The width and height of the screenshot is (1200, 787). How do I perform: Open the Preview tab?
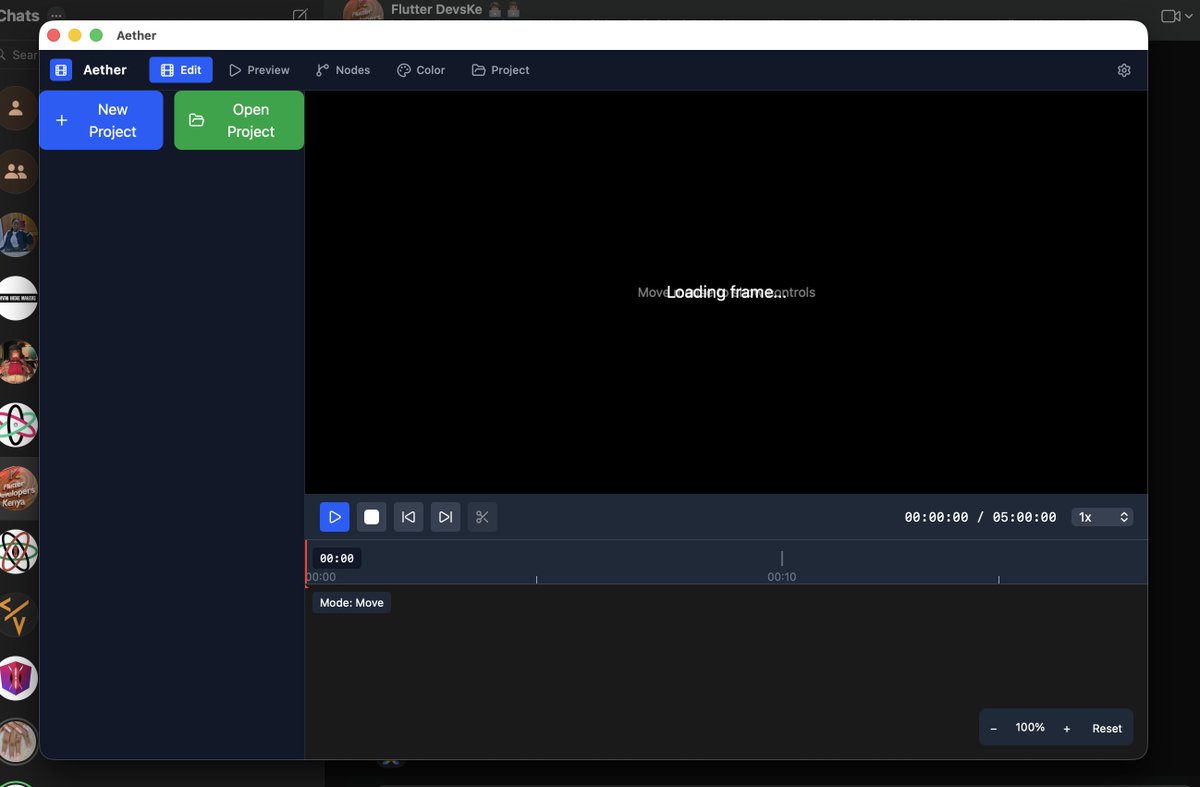point(259,70)
